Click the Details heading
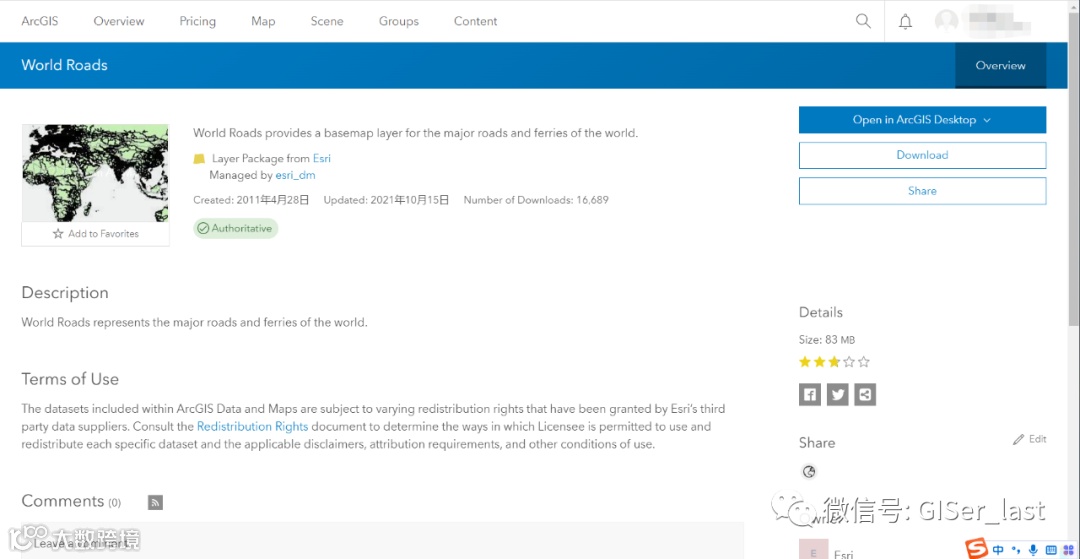Screen dimensions: 1080x559 tap(820, 313)
